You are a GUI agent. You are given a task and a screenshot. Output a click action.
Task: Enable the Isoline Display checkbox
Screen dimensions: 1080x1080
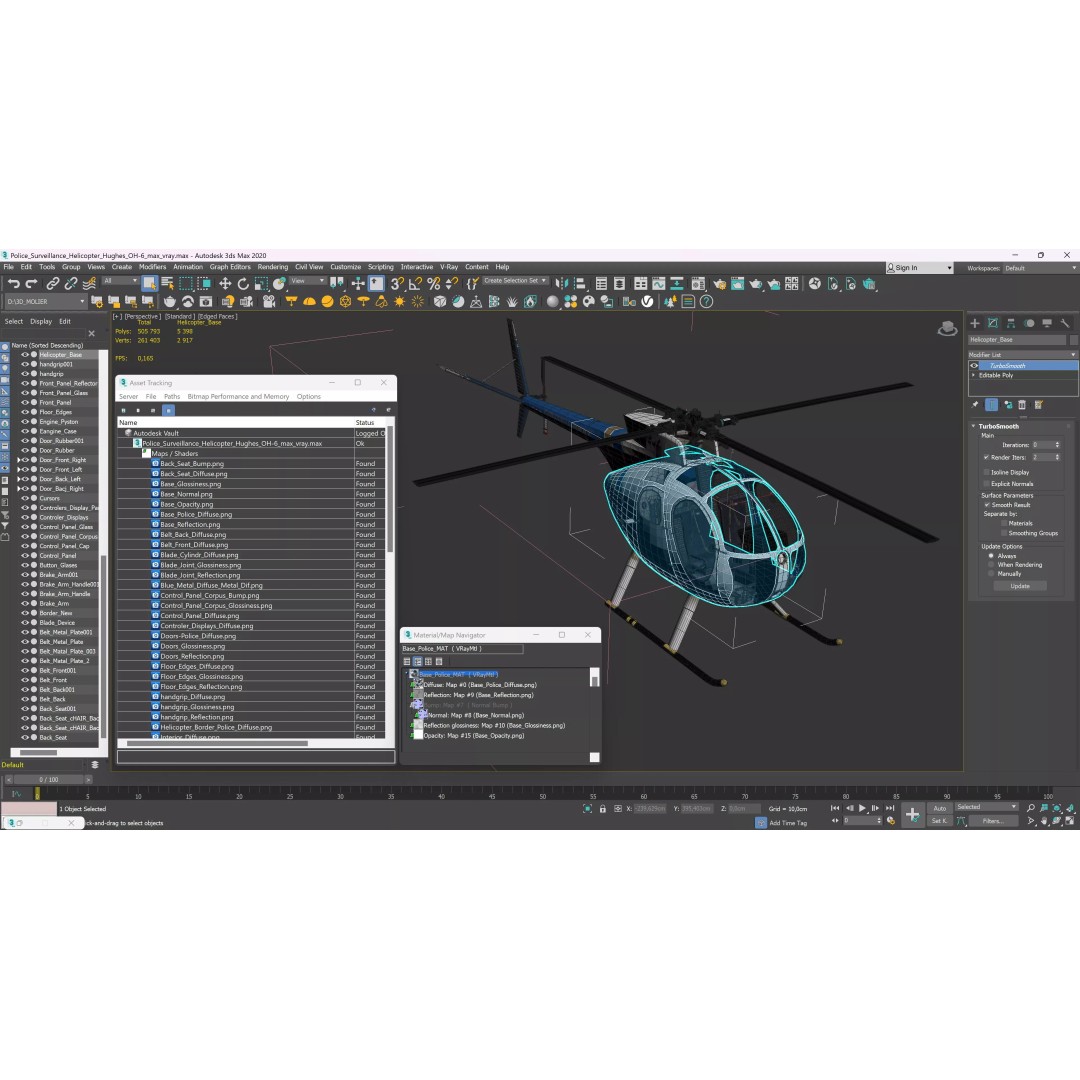coord(986,472)
